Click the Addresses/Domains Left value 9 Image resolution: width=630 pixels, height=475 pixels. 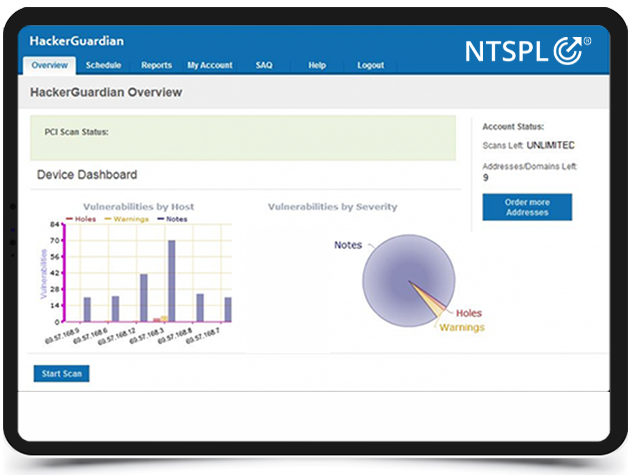pos(486,178)
